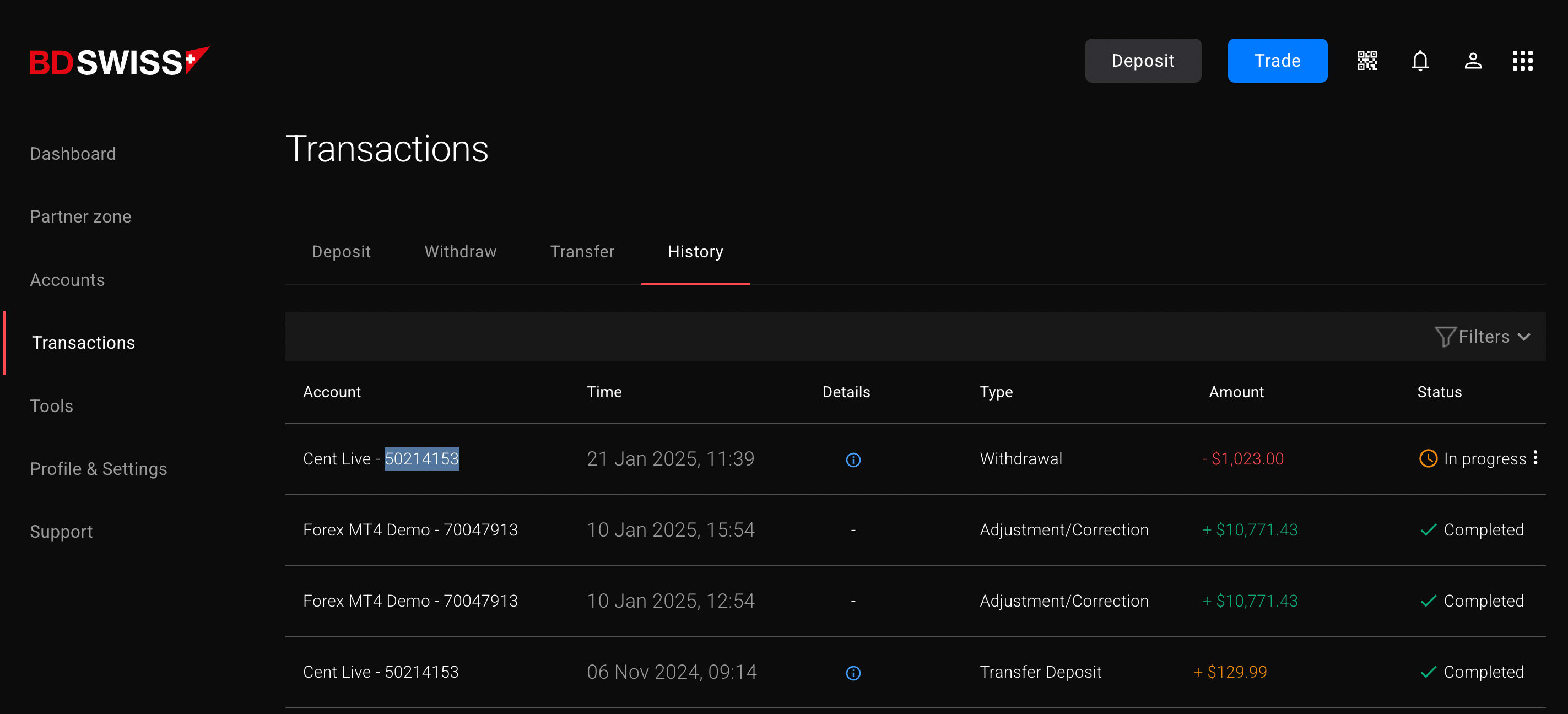The width and height of the screenshot is (1568, 714).
Task: Open the Deposit tab under Transactions
Action: [341, 251]
